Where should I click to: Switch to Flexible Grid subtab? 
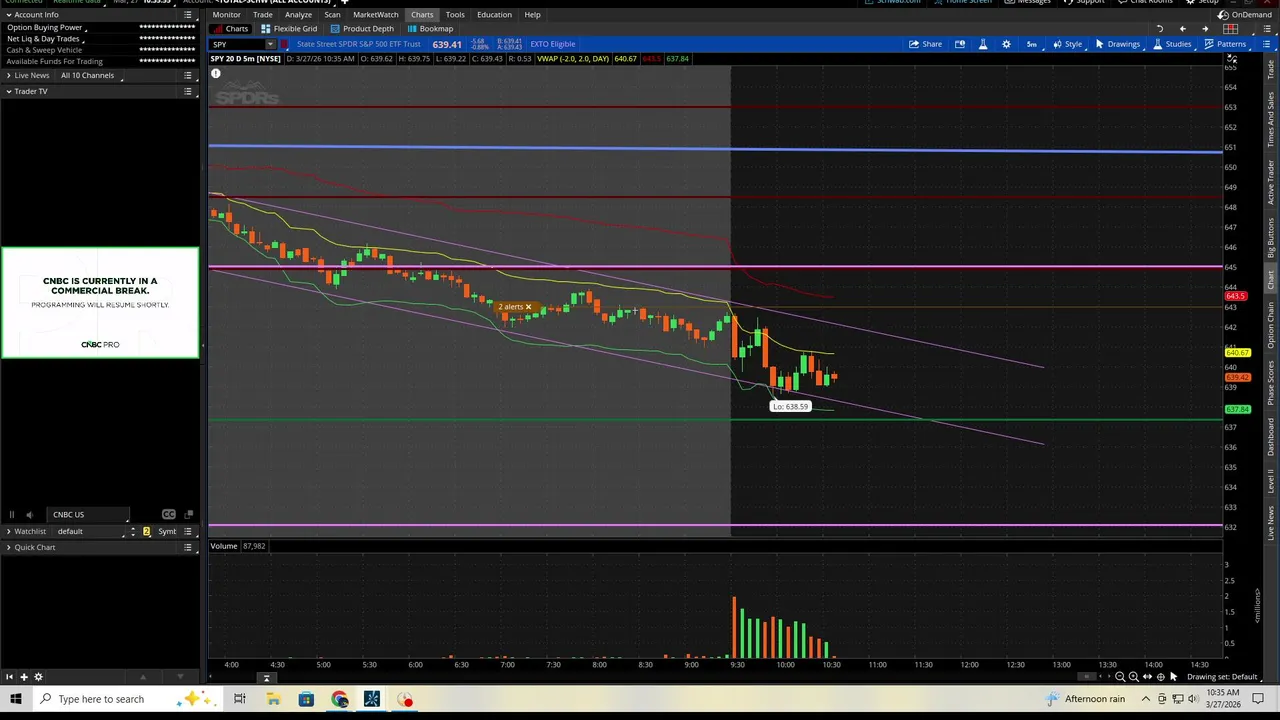289,29
